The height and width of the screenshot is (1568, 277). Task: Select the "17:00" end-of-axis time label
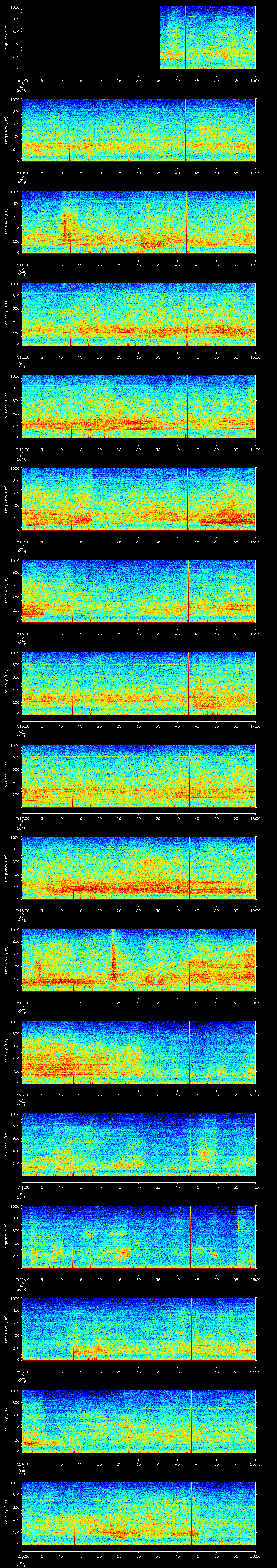pyautogui.click(x=256, y=726)
